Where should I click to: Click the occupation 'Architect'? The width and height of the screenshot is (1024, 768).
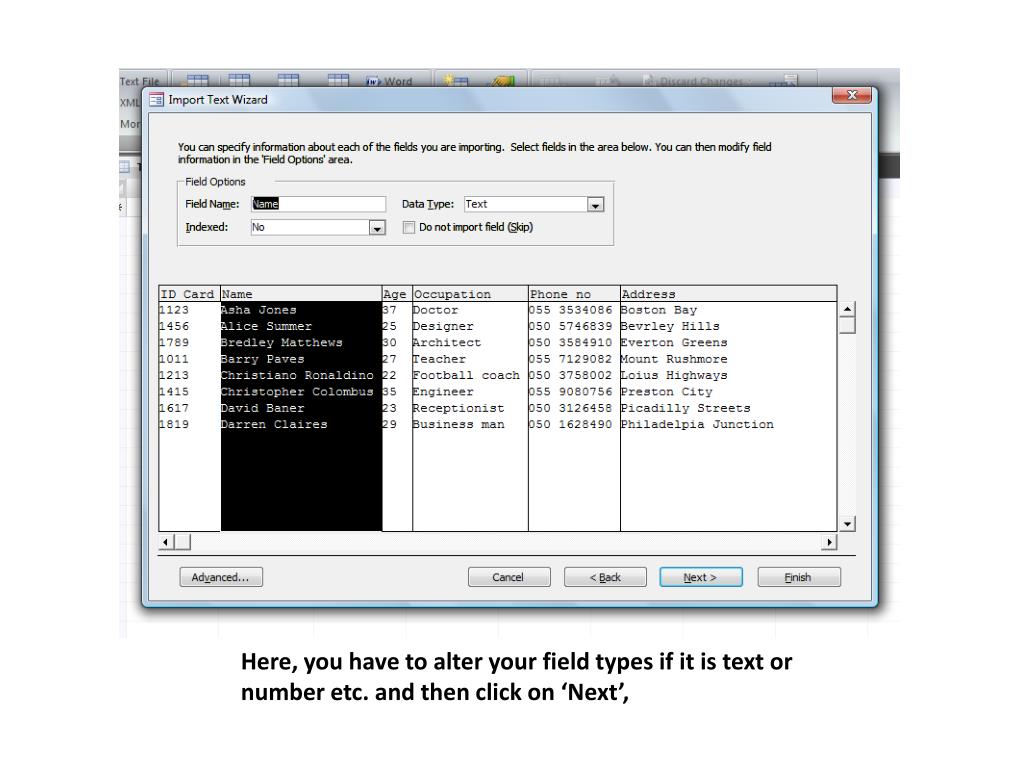[x=447, y=343]
